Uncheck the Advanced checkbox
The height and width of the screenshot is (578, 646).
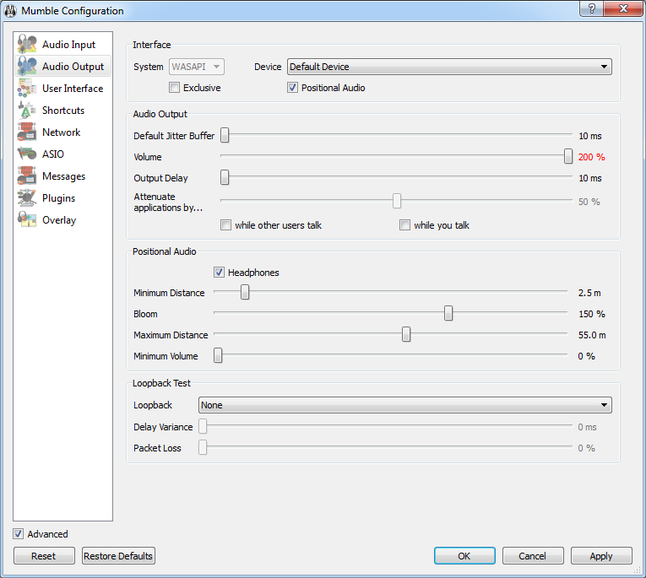[x=19, y=534]
